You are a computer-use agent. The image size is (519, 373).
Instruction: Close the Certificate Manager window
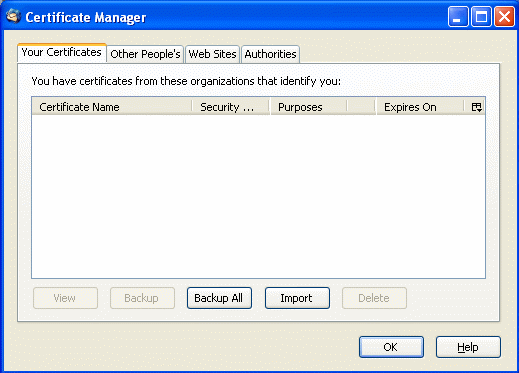pos(504,17)
